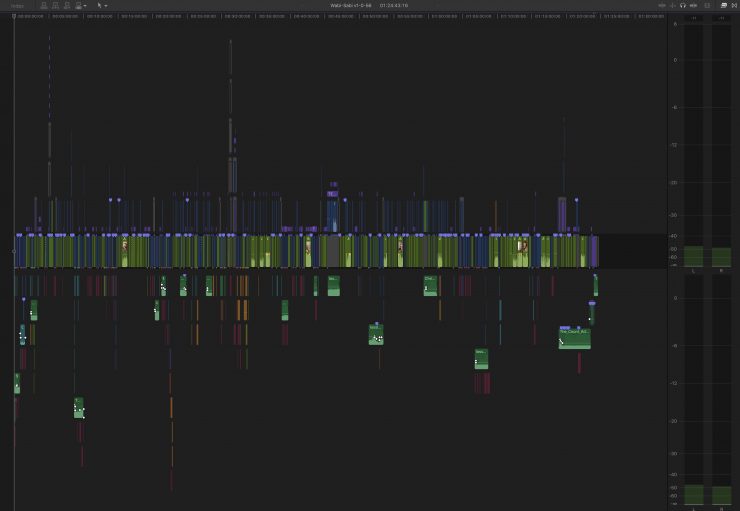Click the connect clip to primary storyline icon
Screen dimensions: 740x511
[43, 5]
